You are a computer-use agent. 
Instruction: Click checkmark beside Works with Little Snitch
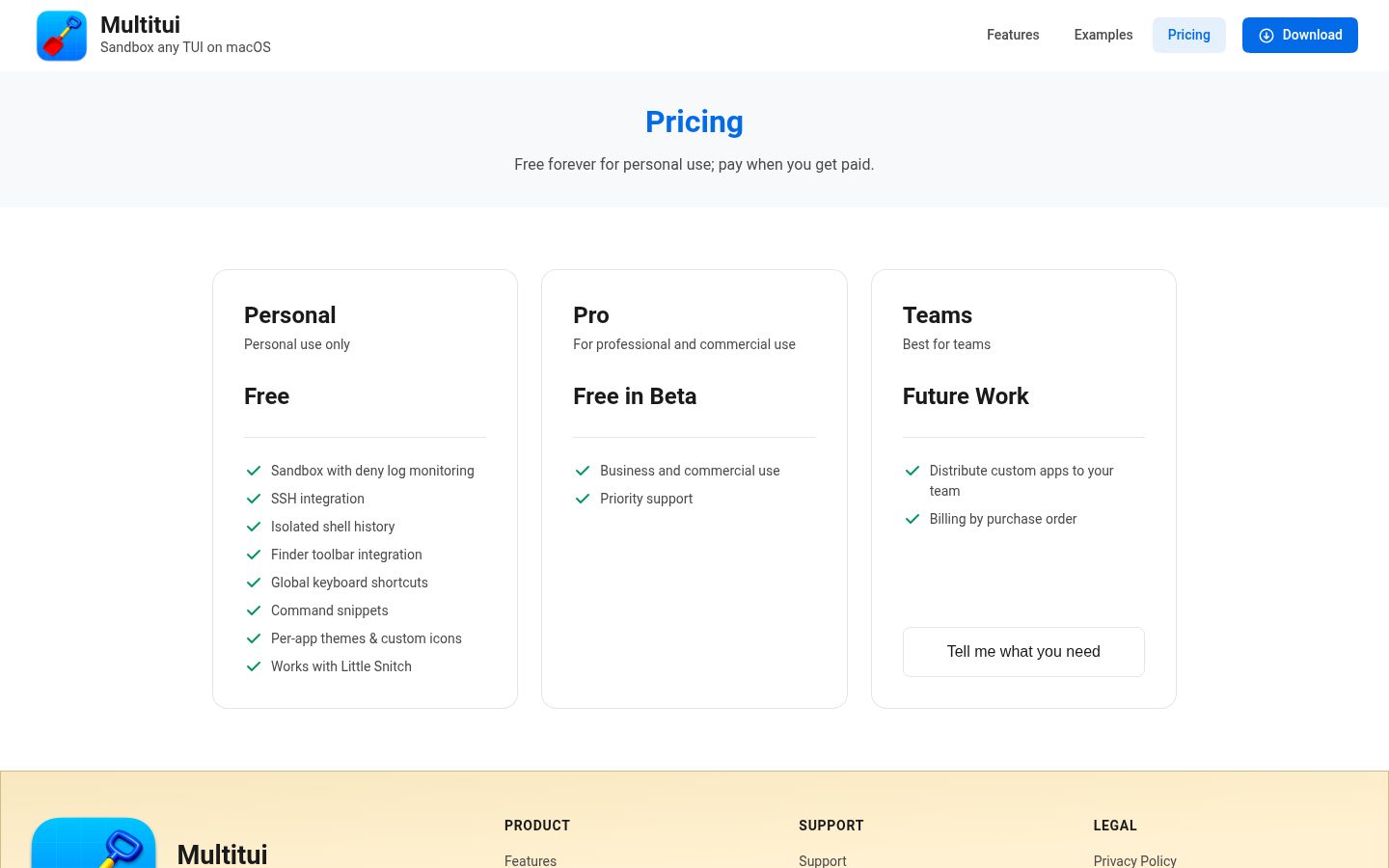(254, 666)
